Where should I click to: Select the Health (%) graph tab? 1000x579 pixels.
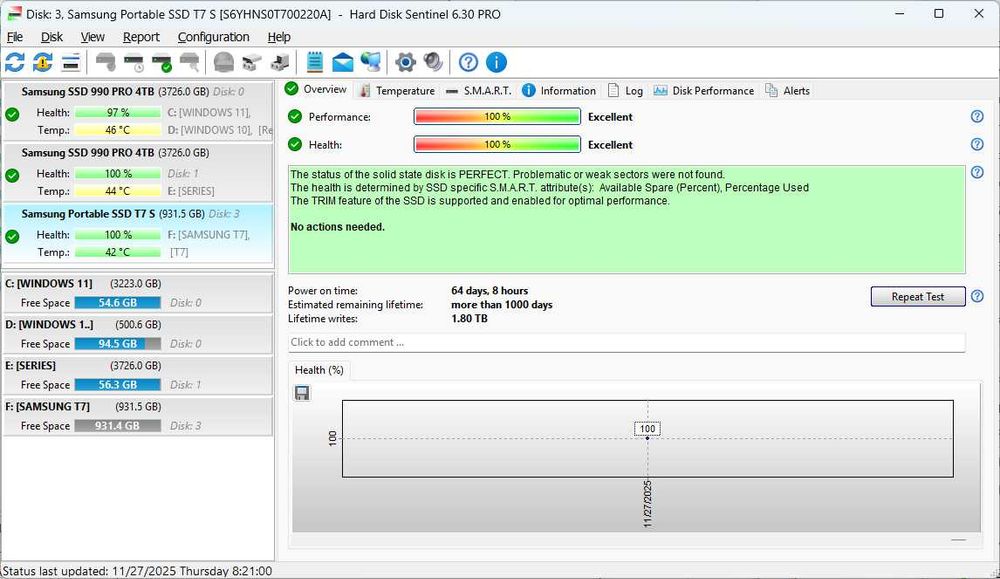click(319, 370)
